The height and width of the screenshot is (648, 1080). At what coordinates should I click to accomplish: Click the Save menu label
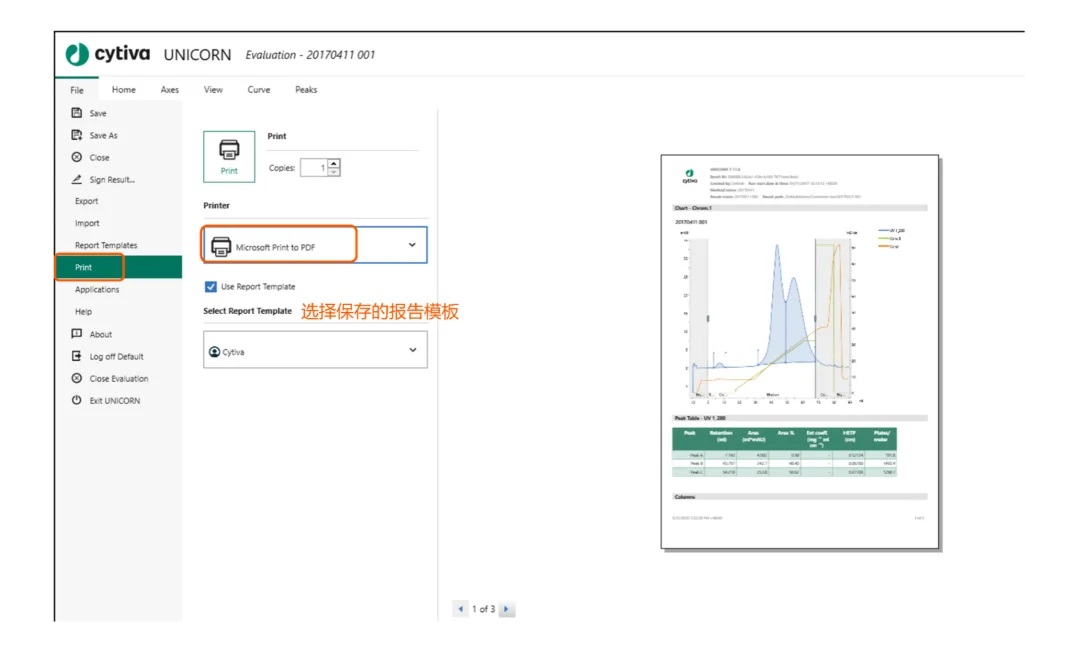pos(98,114)
